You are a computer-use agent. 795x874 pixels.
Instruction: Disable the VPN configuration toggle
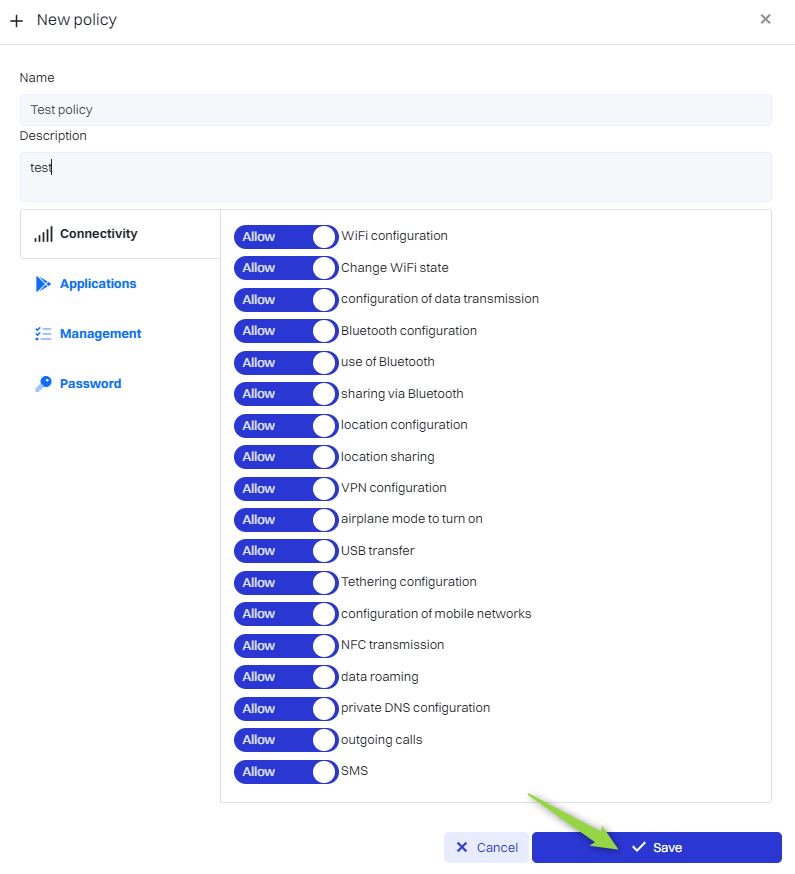pos(286,489)
